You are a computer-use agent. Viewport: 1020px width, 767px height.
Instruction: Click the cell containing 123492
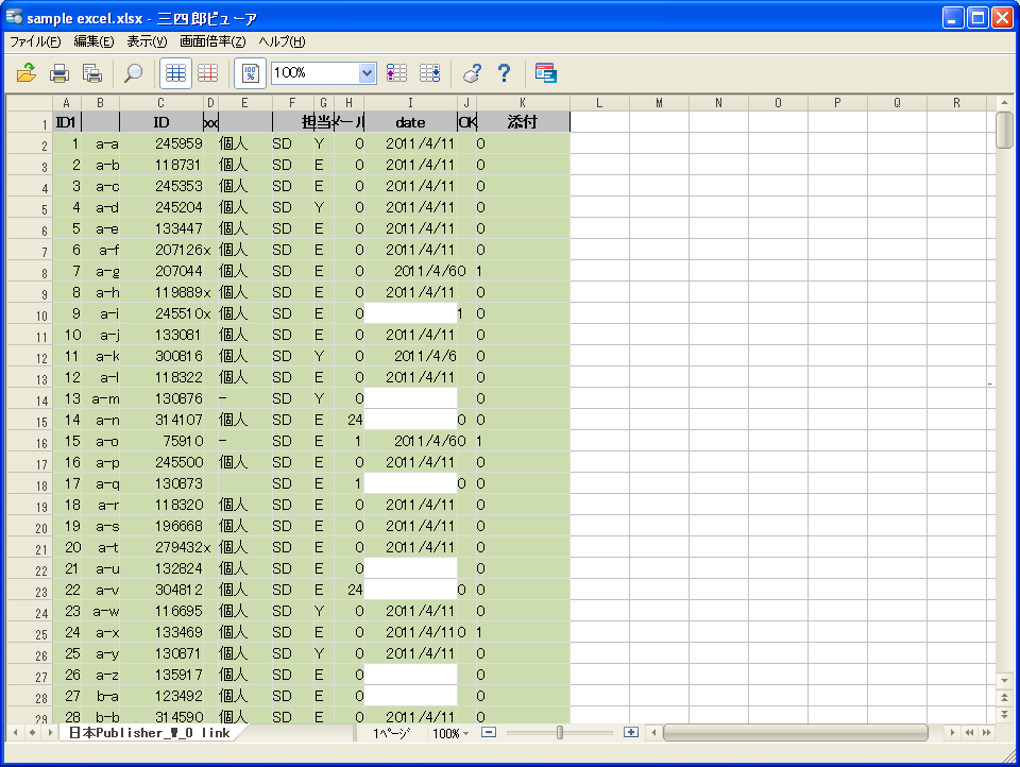(x=161, y=696)
